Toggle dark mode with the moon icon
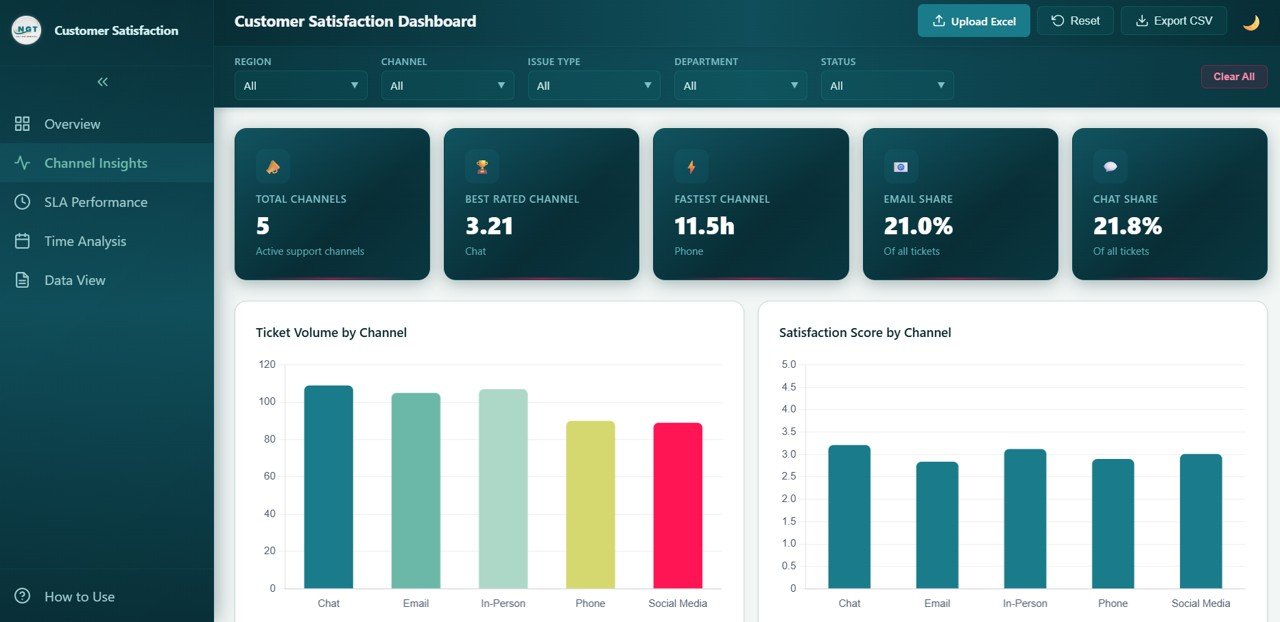Image resolution: width=1280 pixels, height=622 pixels. pyautogui.click(x=1251, y=20)
